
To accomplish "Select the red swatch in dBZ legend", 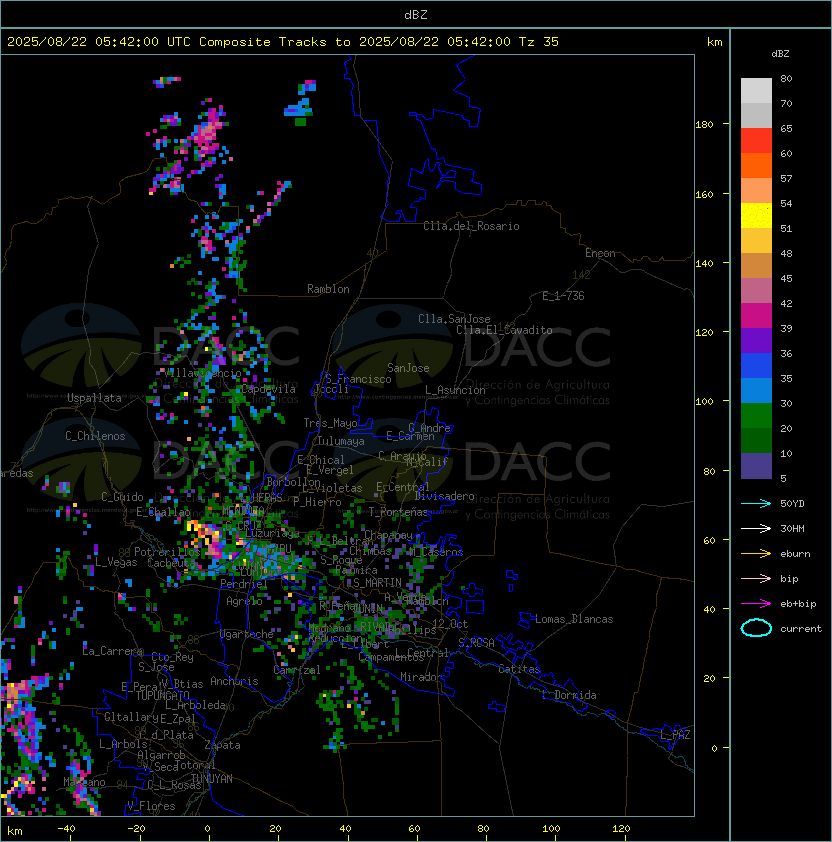I will 756,141.
